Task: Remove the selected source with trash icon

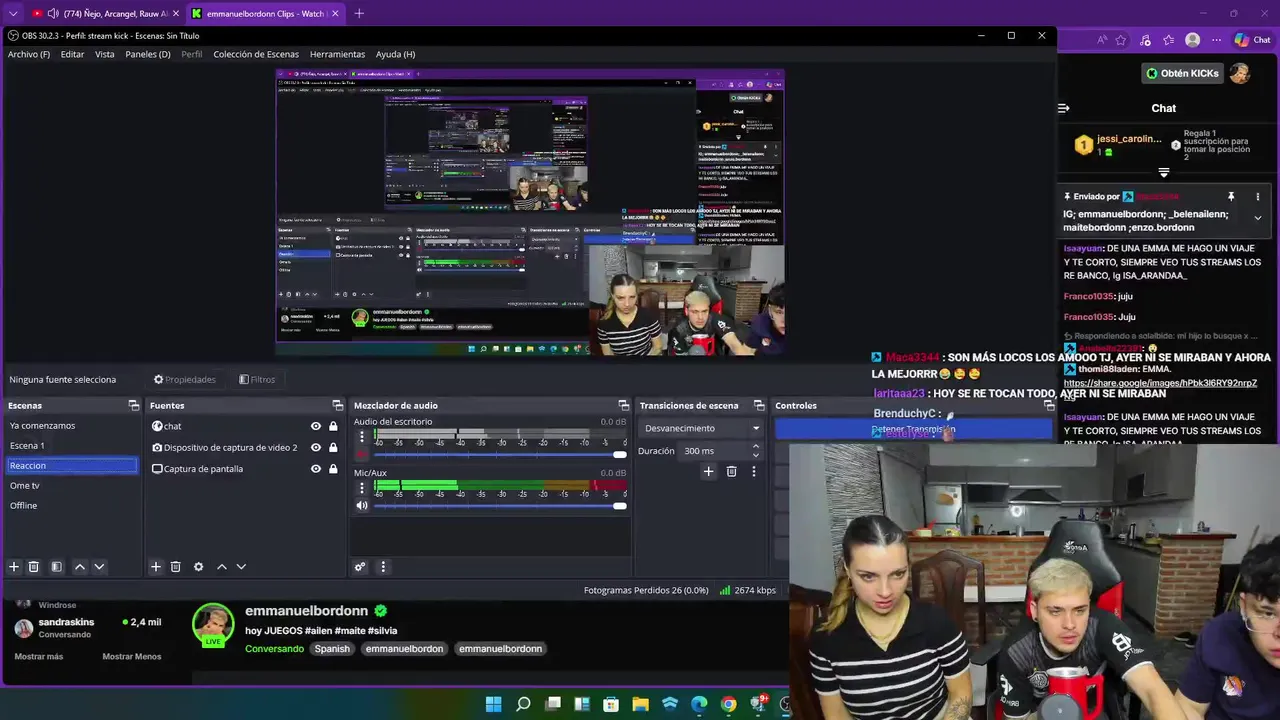Action: point(175,567)
